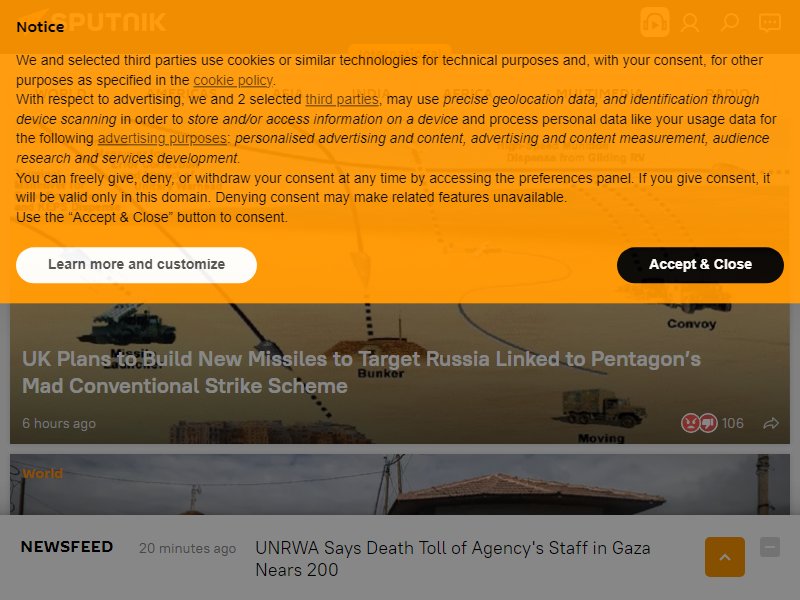Minimize the newsfeed bar with minus button

(770, 547)
